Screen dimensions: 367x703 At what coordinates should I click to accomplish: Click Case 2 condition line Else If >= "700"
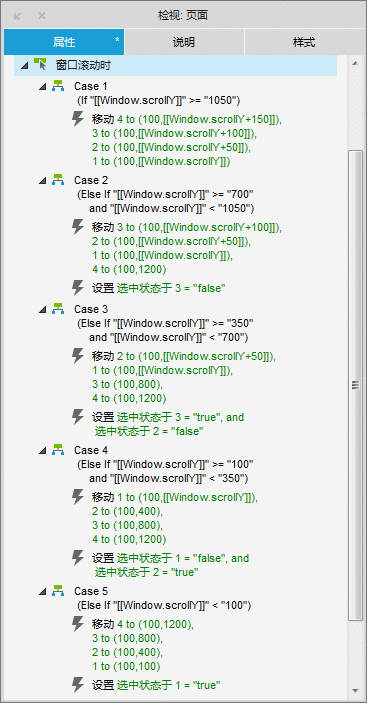(x=165, y=195)
